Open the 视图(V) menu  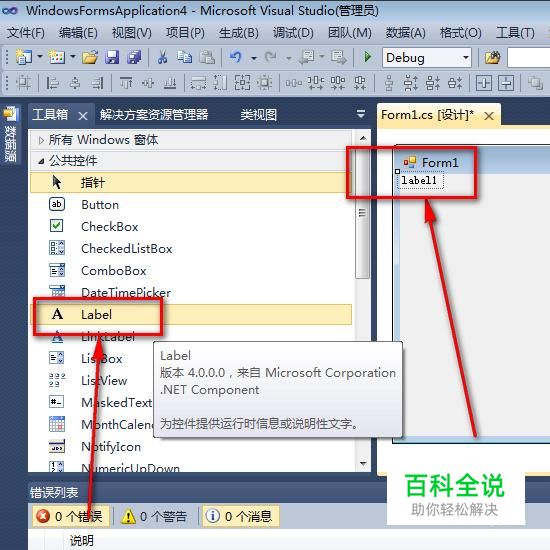pyautogui.click(x=132, y=33)
